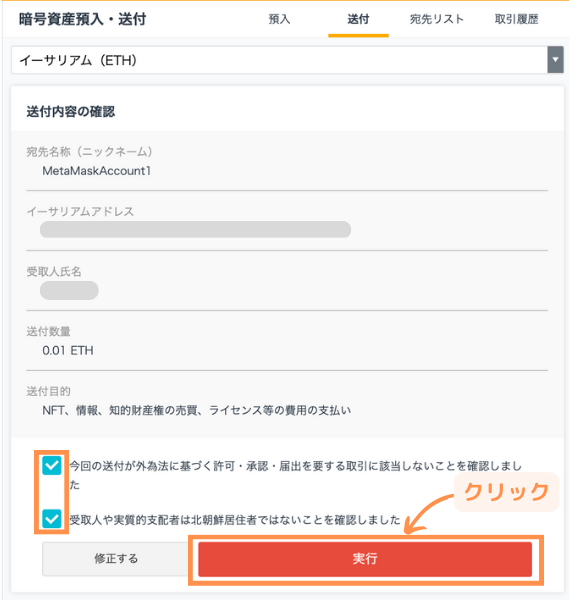Click the 送付内容の確認 heading
This screenshot has width=577, height=600.
coord(71,112)
